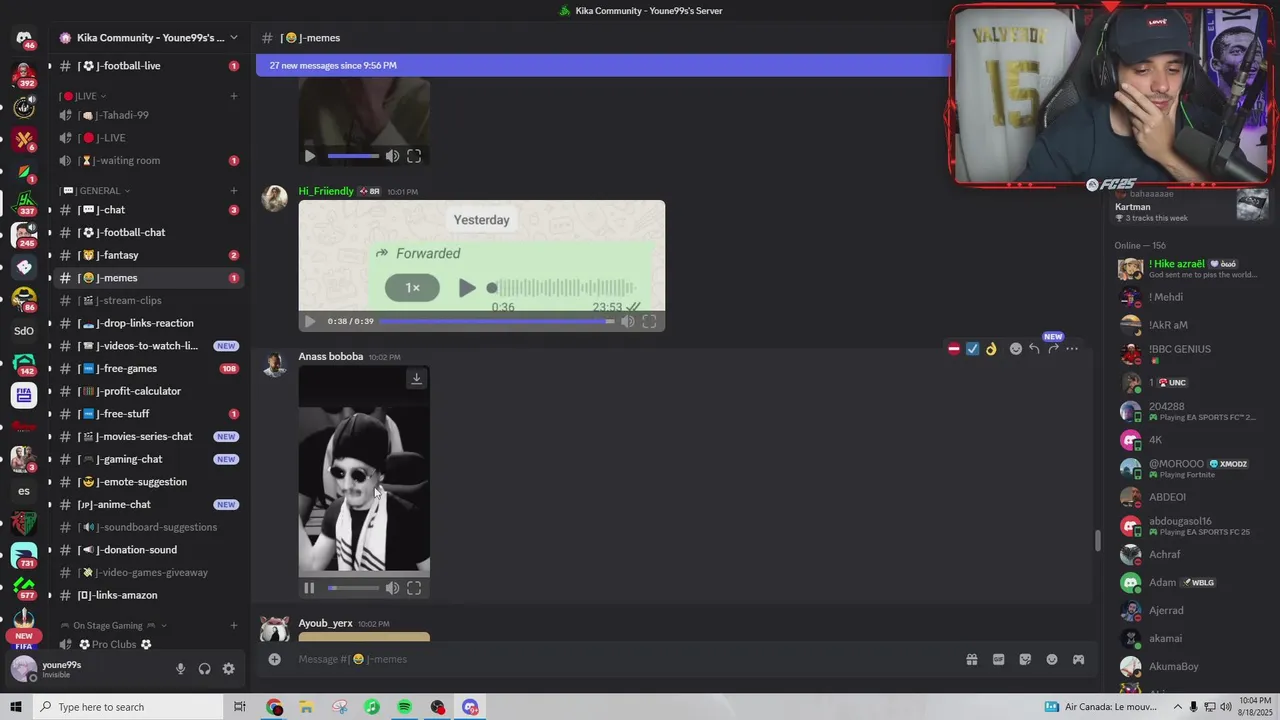Viewport: 1280px width, 720px height.
Task: Open the apps/activities controller icon
Action: coord(1078,659)
